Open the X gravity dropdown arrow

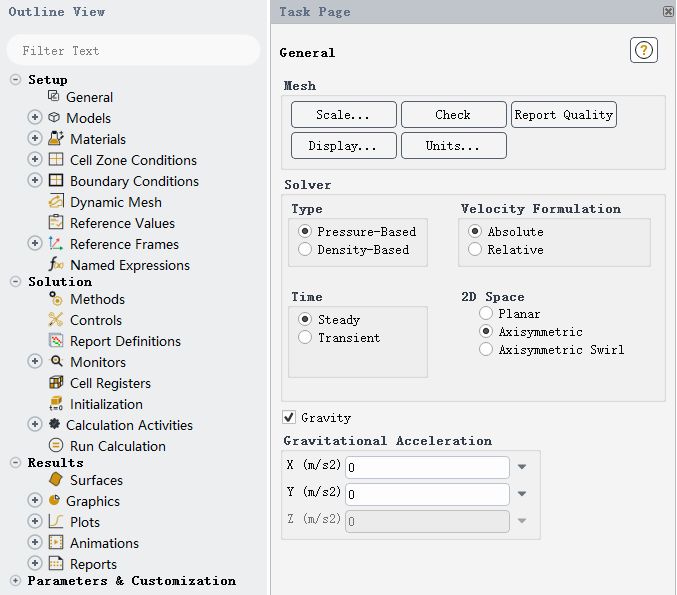pos(521,467)
